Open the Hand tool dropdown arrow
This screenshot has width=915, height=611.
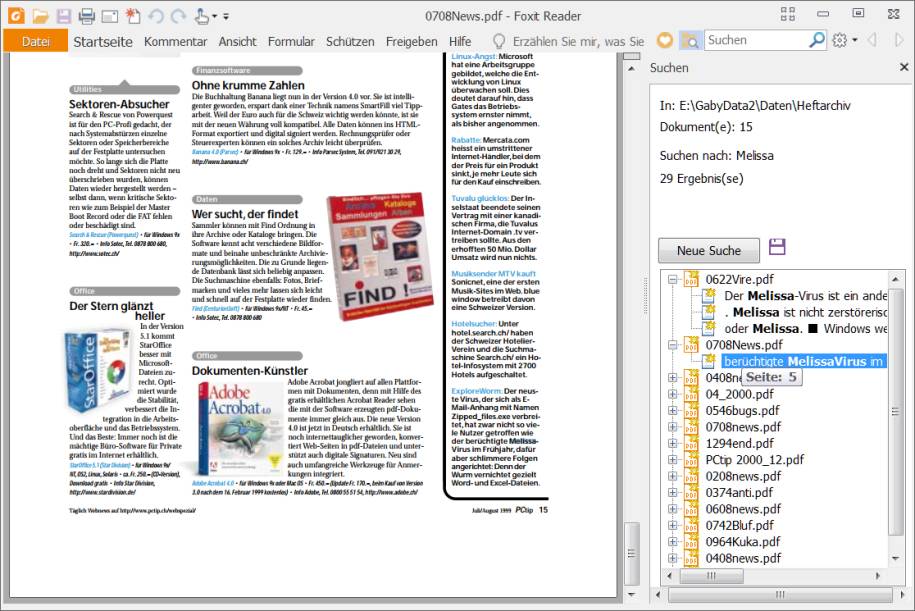(x=217, y=16)
